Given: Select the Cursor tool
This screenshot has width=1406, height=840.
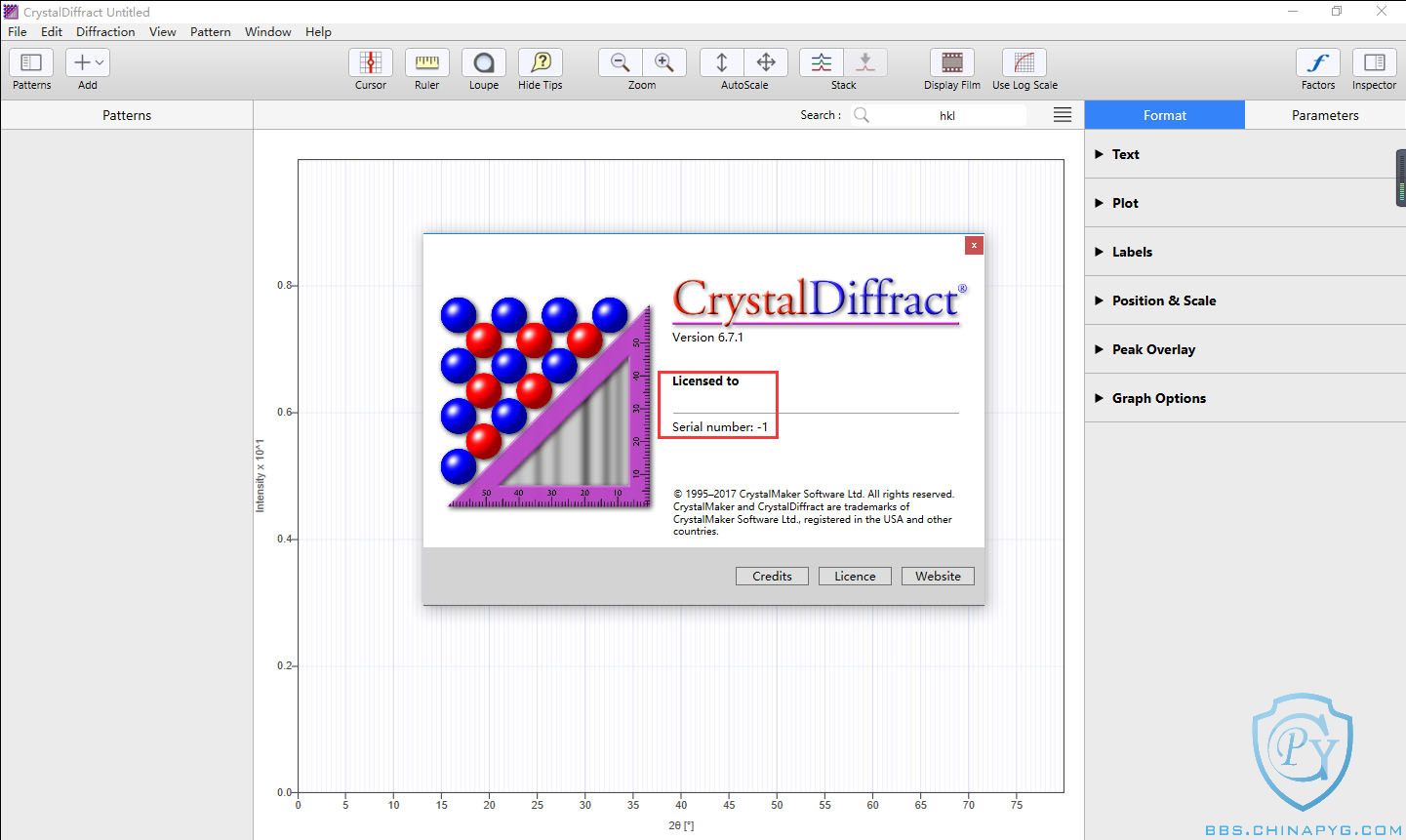Looking at the screenshot, I should 371,62.
